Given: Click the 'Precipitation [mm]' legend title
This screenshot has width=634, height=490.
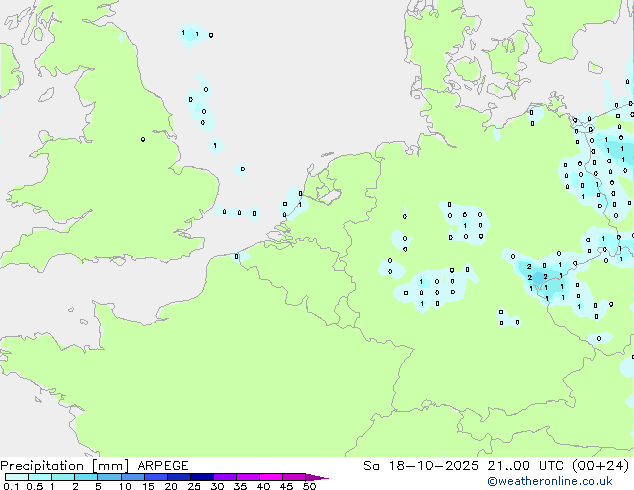Looking at the screenshot, I should pyautogui.click(x=63, y=465).
